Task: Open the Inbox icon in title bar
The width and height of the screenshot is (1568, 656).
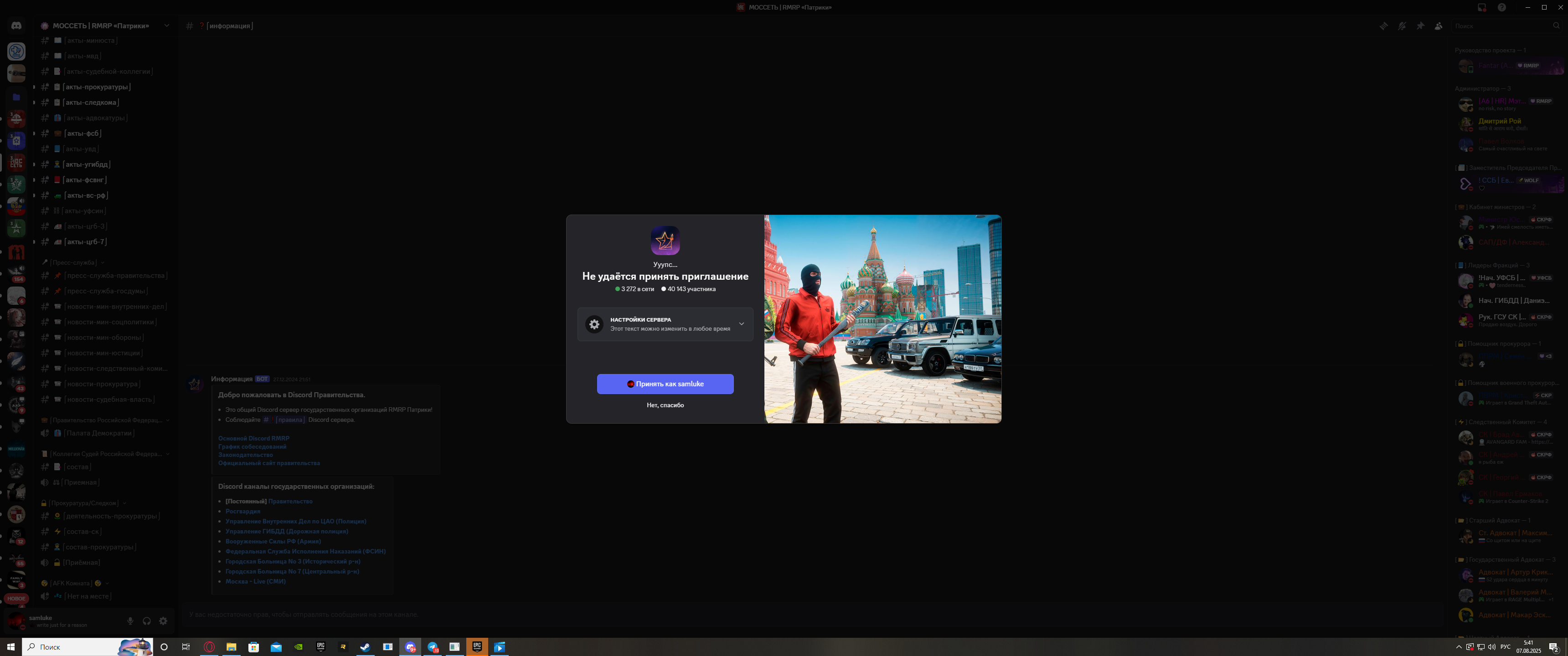Action: click(1481, 7)
